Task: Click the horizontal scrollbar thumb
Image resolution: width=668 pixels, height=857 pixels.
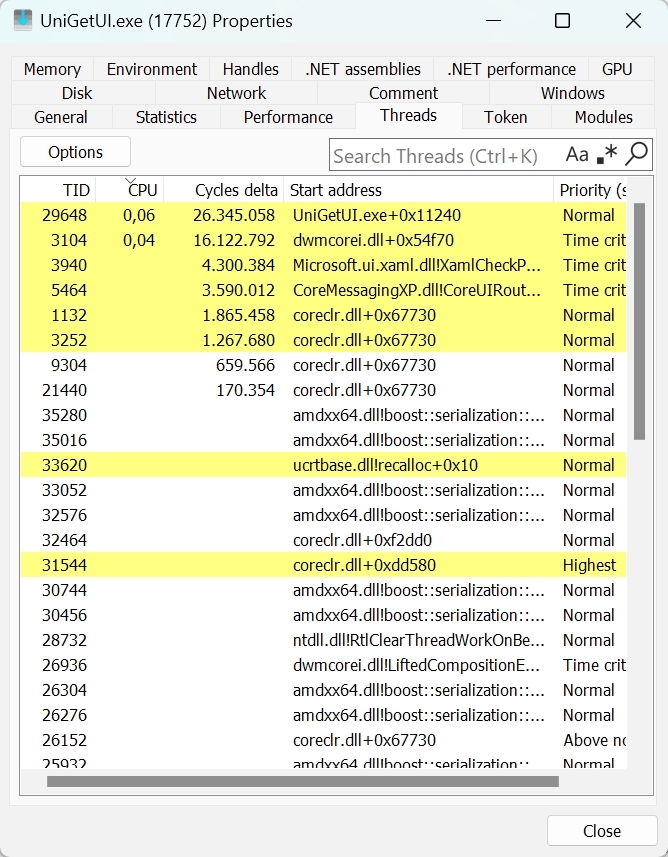Action: click(x=303, y=782)
